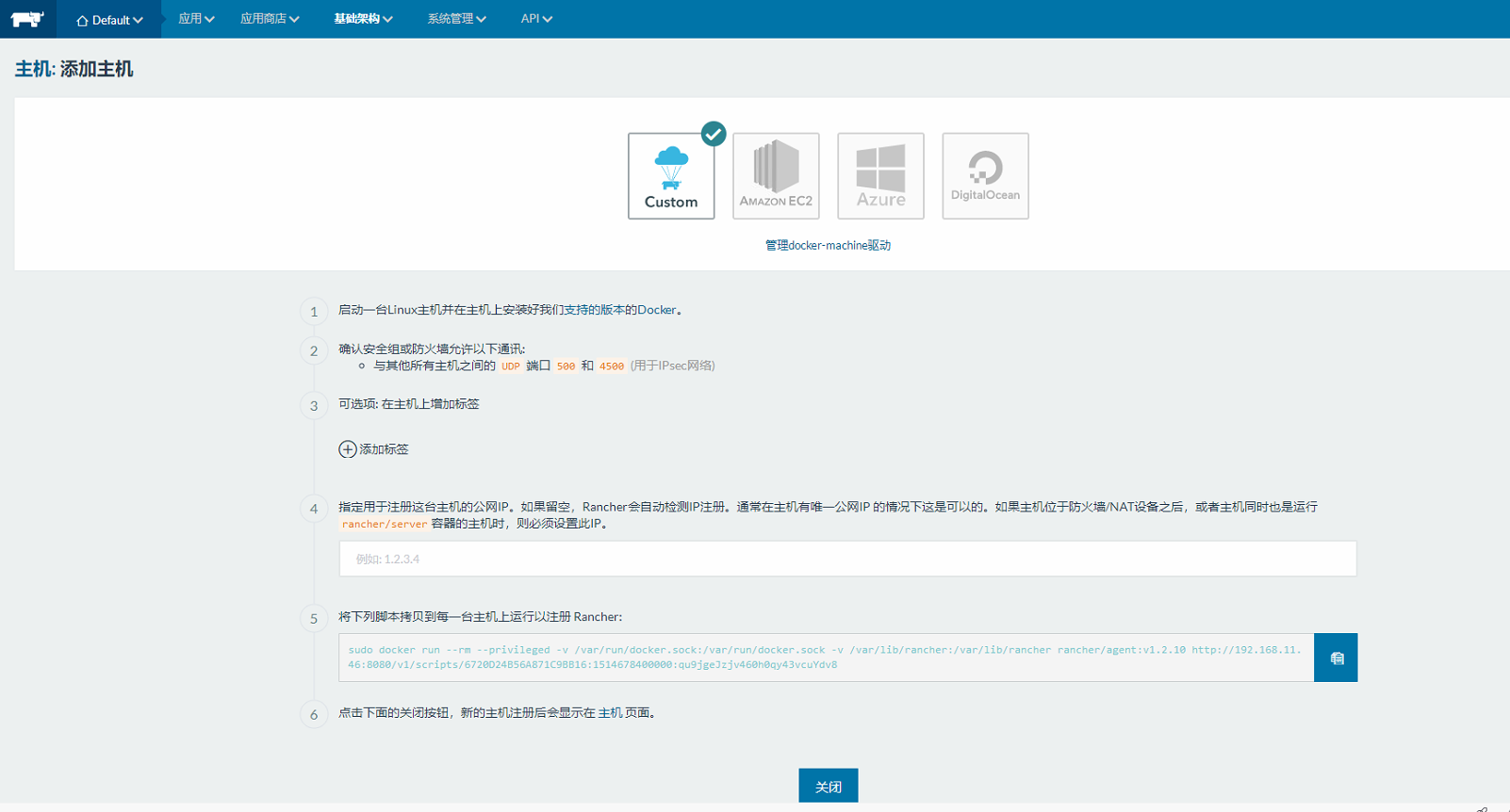Click the registration command text box
Screen dimensions: 1510x812
point(826,658)
